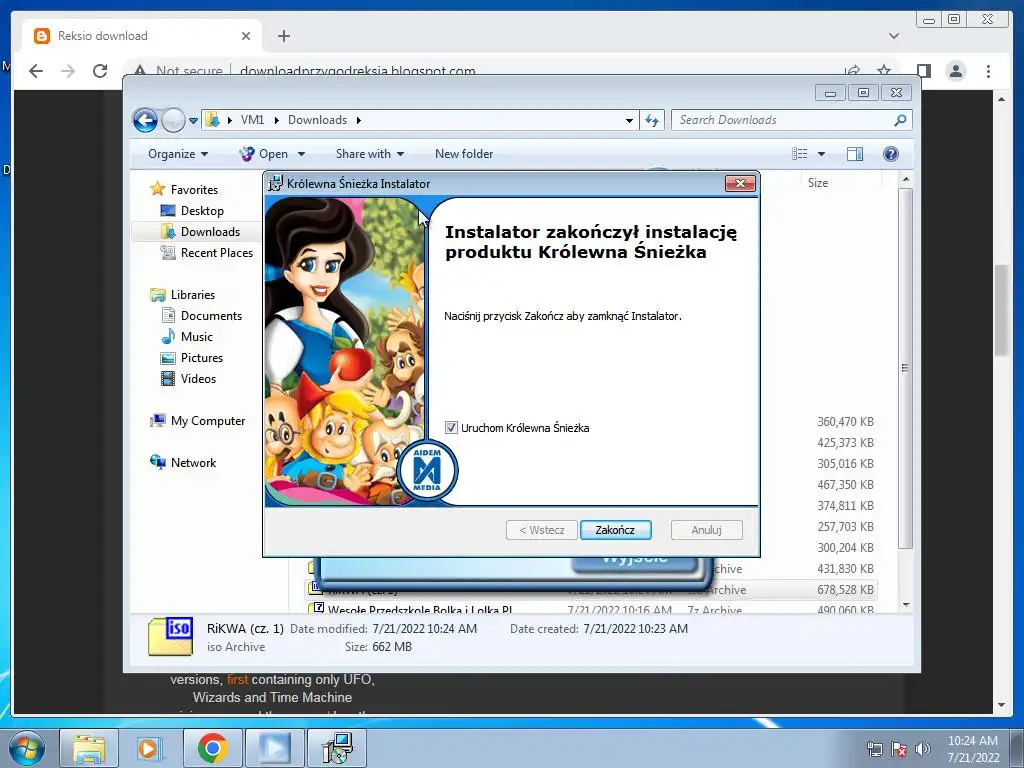The height and width of the screenshot is (768, 1024).
Task: Open address bar history dropdown
Action: [x=629, y=120]
